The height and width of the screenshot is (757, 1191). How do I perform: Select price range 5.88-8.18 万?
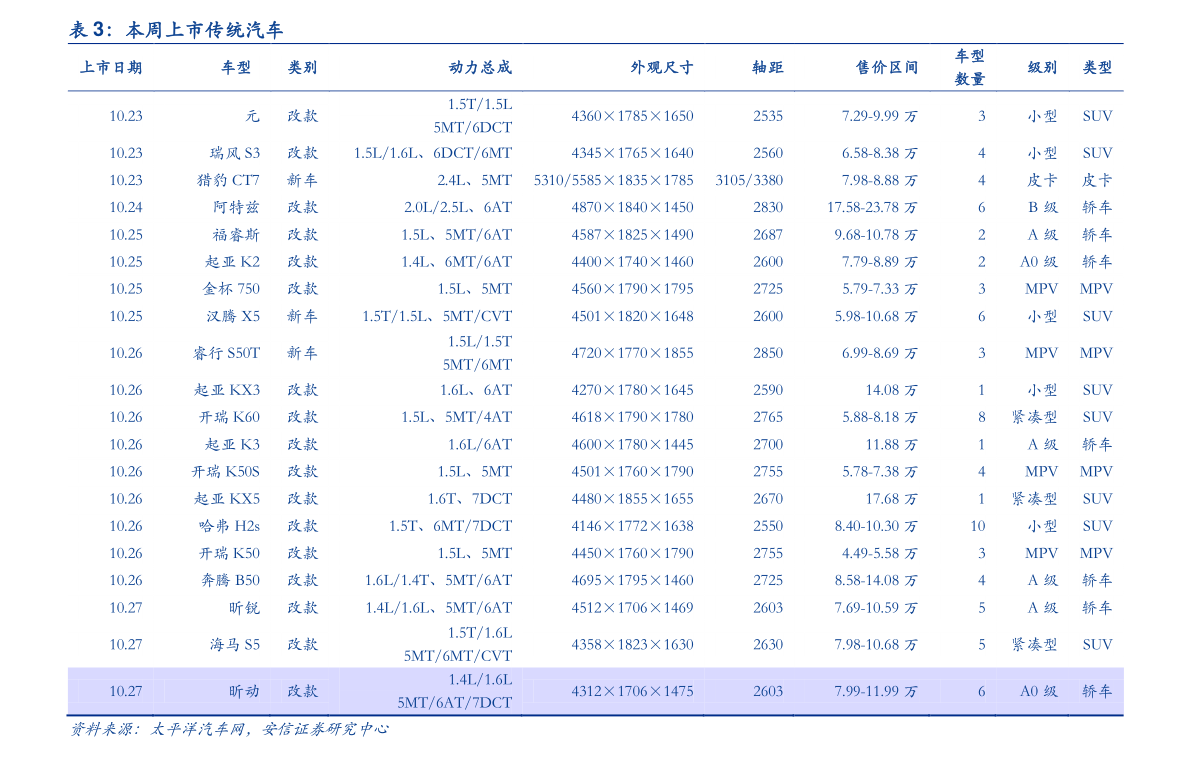tap(880, 418)
